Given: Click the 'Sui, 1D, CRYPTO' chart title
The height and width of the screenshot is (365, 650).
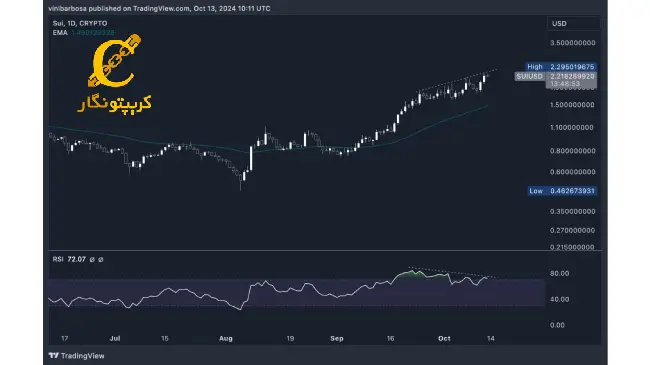Looking at the screenshot, I should pyautogui.click(x=80, y=23).
